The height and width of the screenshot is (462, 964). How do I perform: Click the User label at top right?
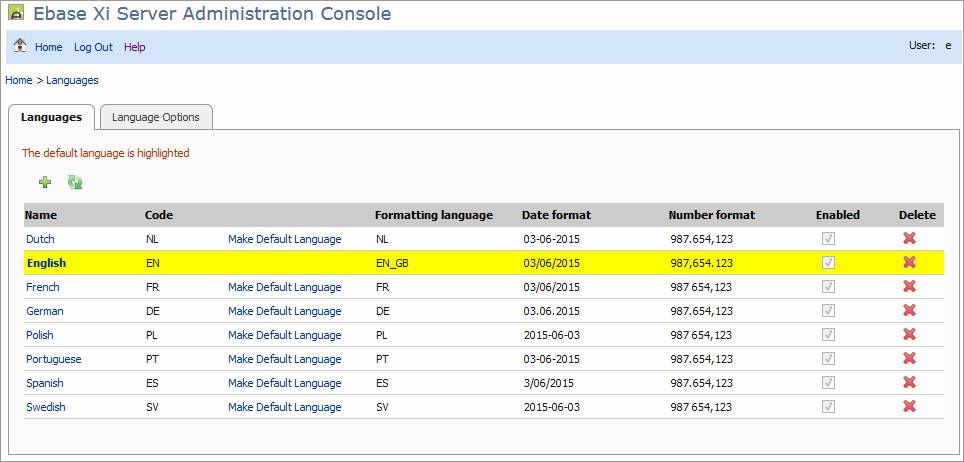pos(922,45)
